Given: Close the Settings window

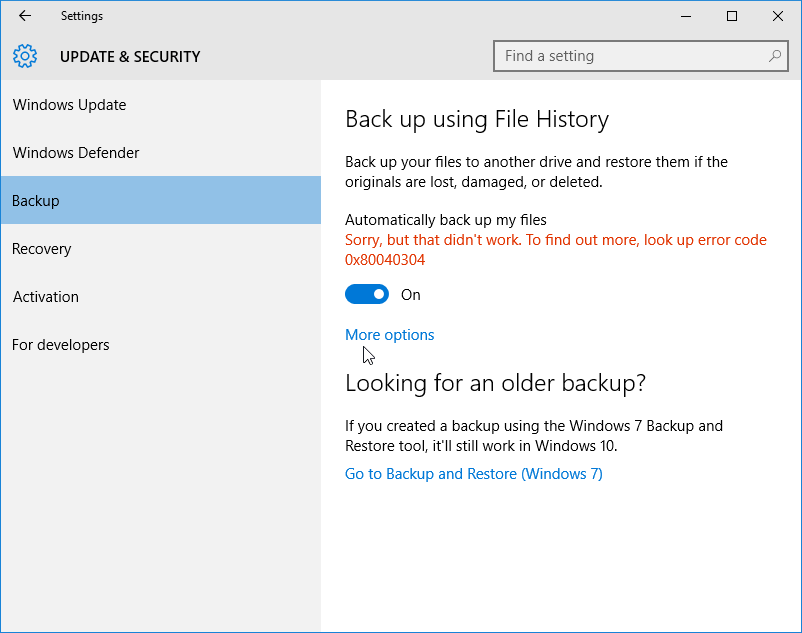Looking at the screenshot, I should point(778,16).
